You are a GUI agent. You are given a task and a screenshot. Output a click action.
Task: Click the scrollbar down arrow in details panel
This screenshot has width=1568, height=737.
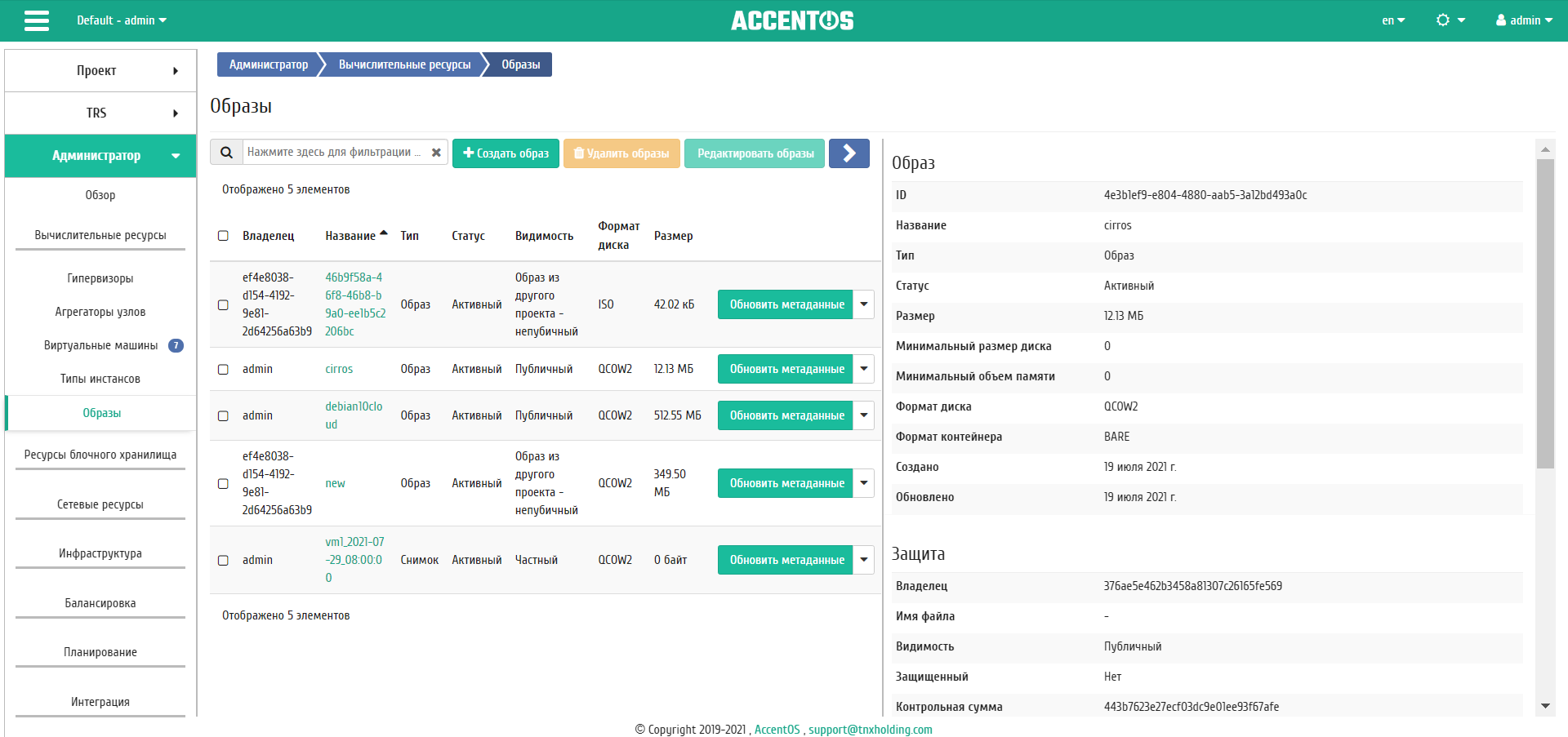pyautogui.click(x=1545, y=706)
